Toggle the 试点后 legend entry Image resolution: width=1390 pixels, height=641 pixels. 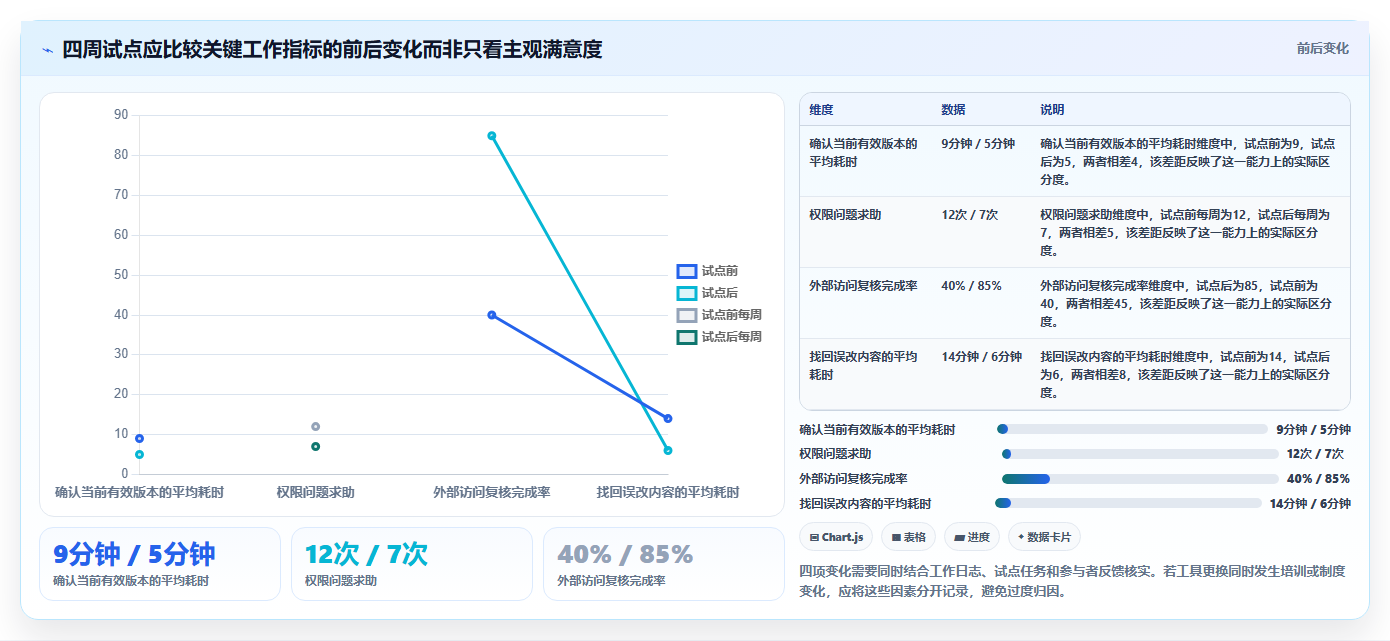pyautogui.click(x=708, y=293)
